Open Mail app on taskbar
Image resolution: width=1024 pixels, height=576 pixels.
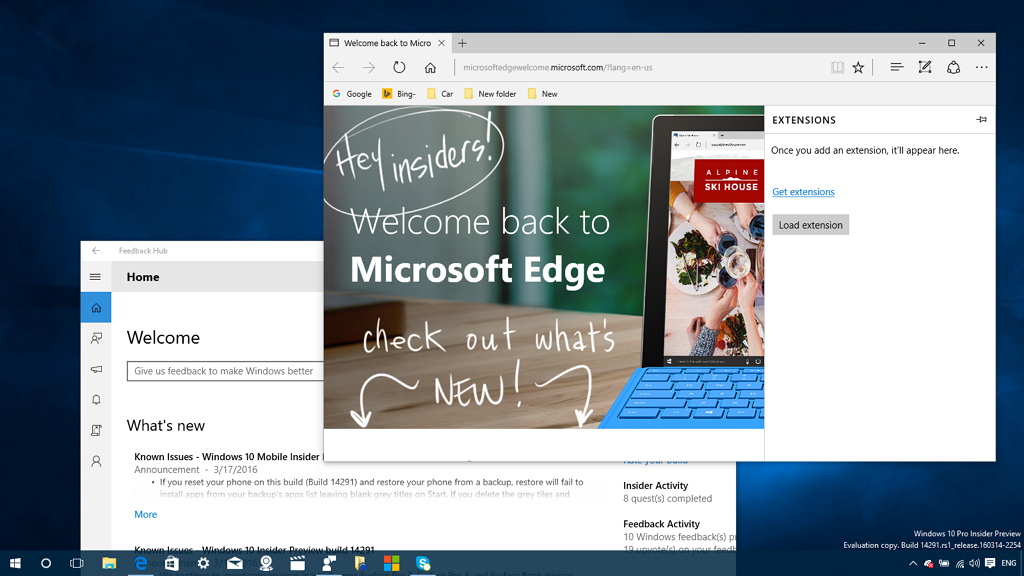click(234, 563)
